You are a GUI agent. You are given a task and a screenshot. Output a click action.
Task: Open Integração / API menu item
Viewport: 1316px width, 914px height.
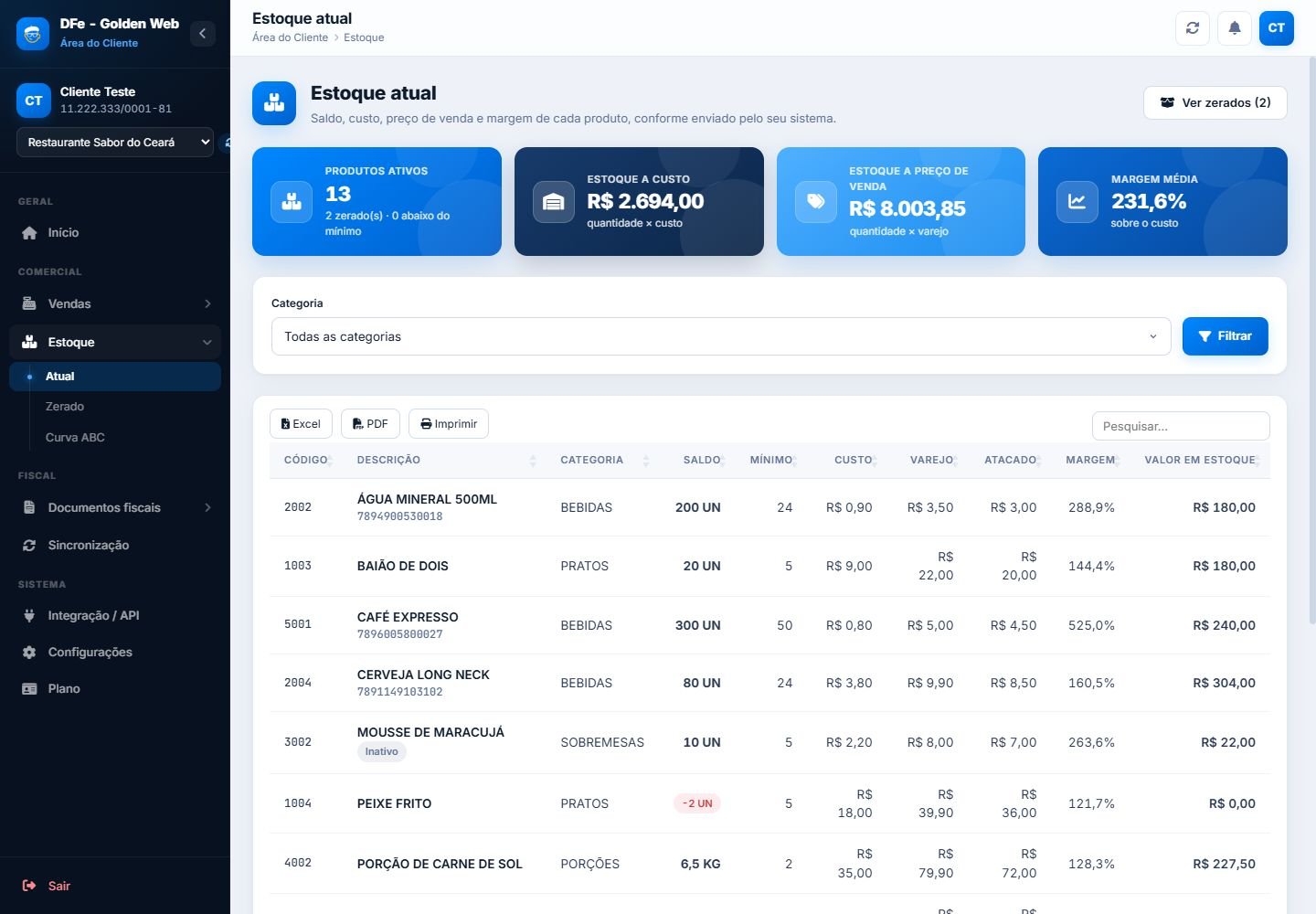(115, 615)
